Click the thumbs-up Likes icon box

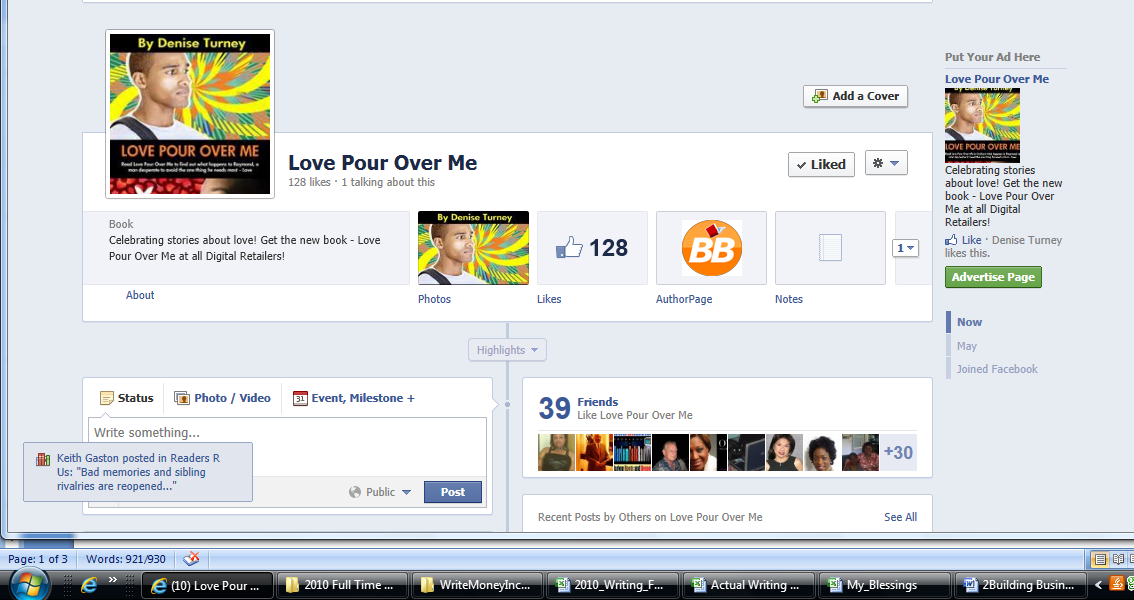pos(592,248)
